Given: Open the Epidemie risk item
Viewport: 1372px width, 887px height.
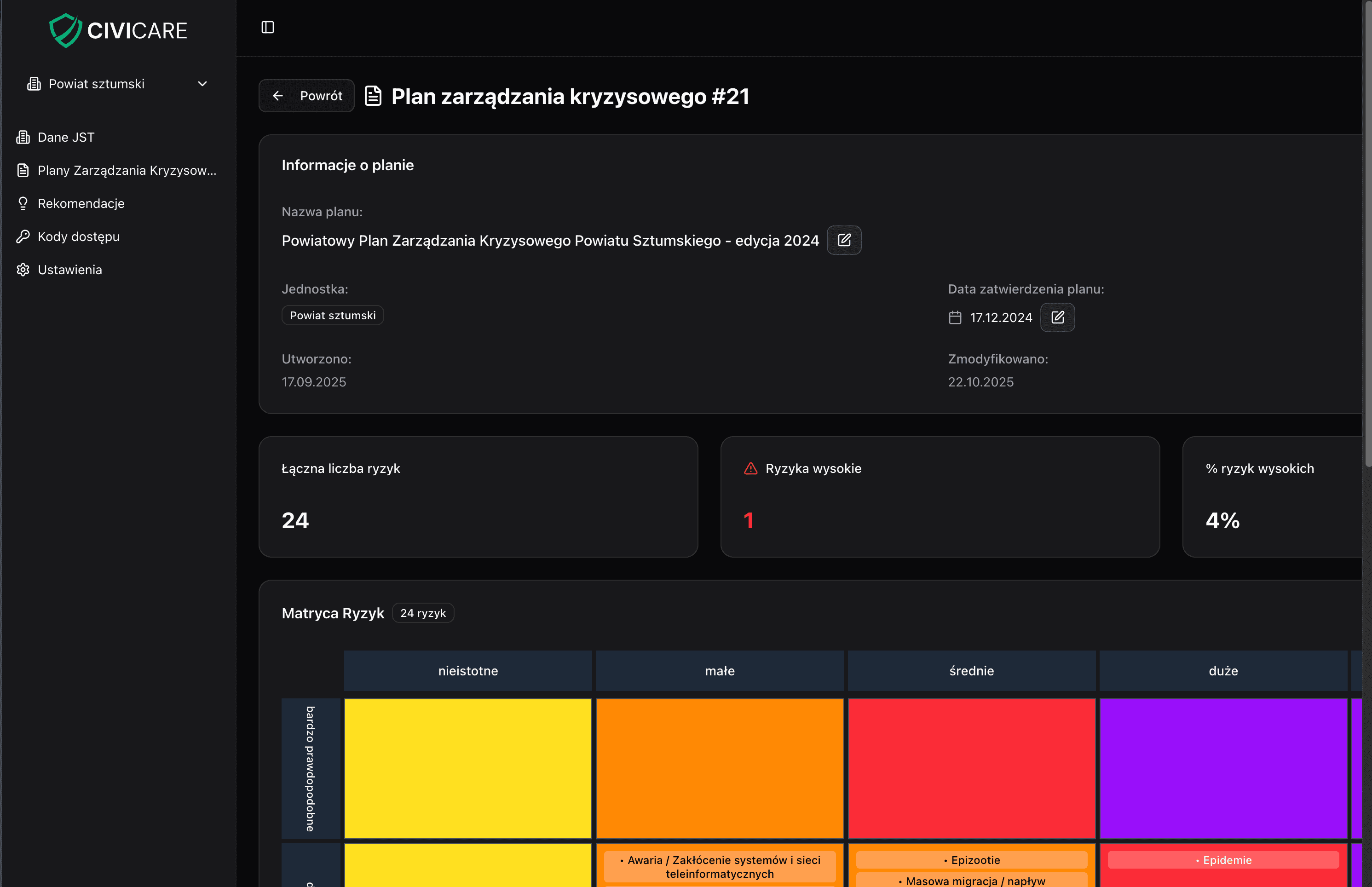Looking at the screenshot, I should (x=1223, y=860).
